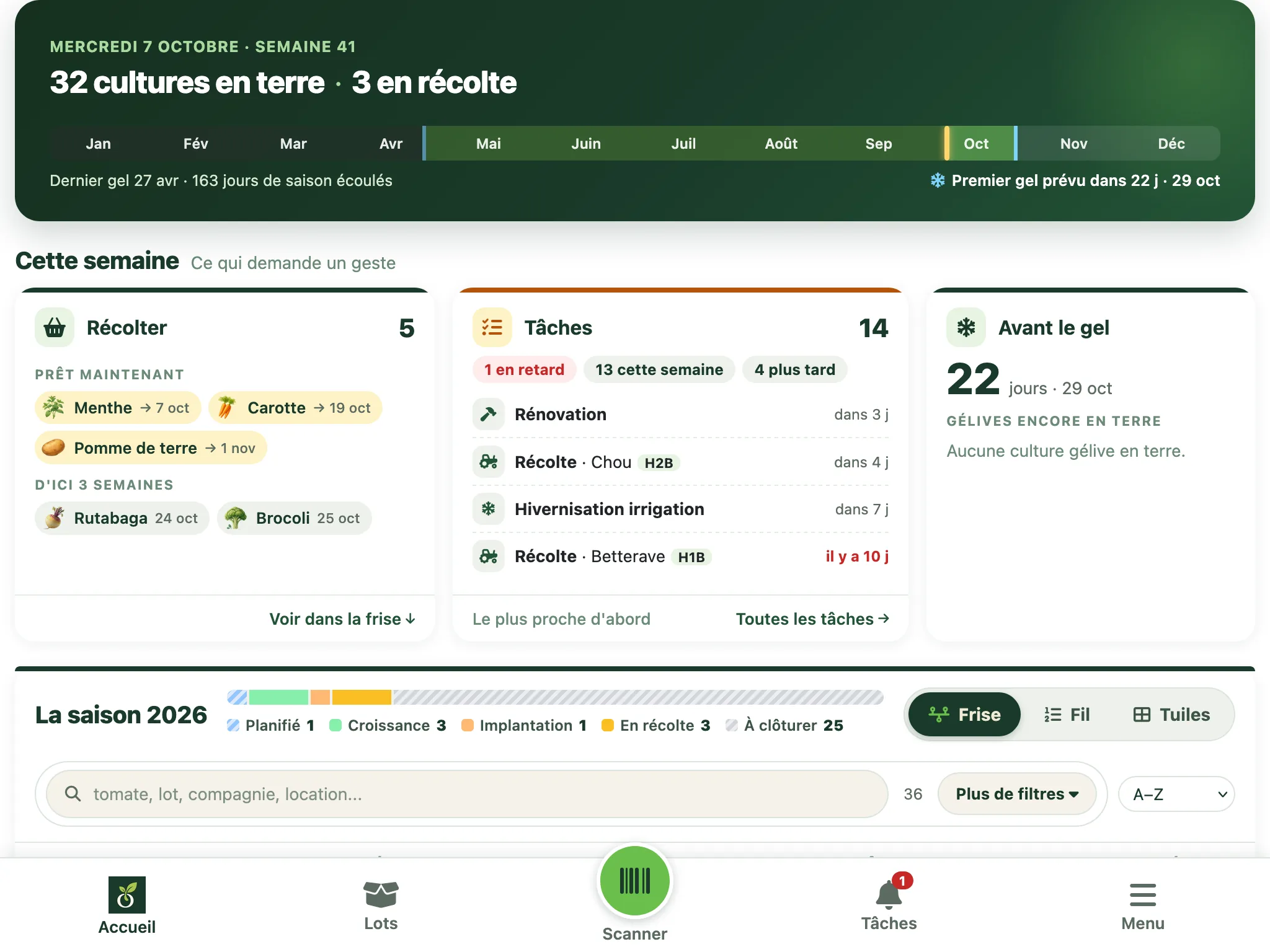The height and width of the screenshot is (952, 1270).
Task: Click Pomme de terre harvest chip
Action: [x=151, y=448]
